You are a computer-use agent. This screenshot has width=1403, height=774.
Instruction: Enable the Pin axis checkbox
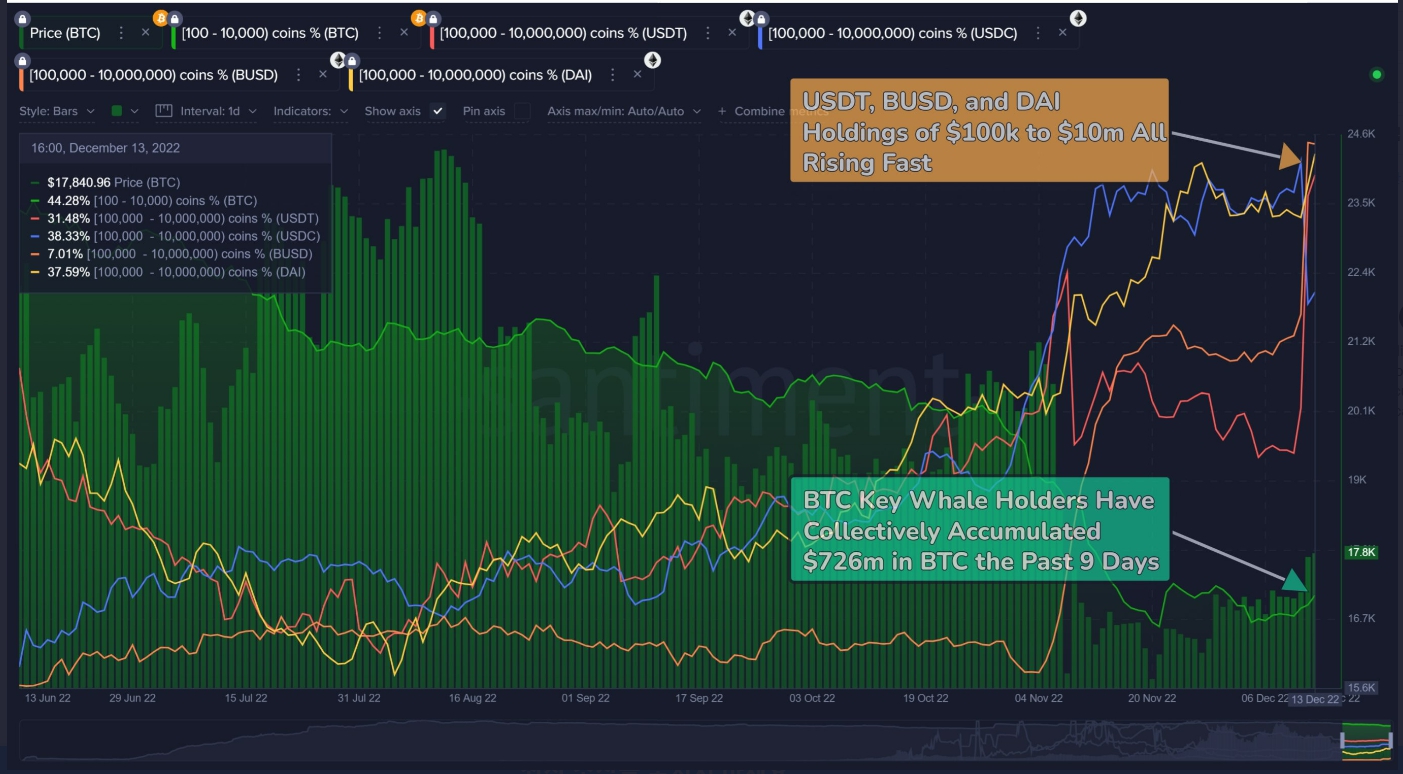click(x=523, y=110)
